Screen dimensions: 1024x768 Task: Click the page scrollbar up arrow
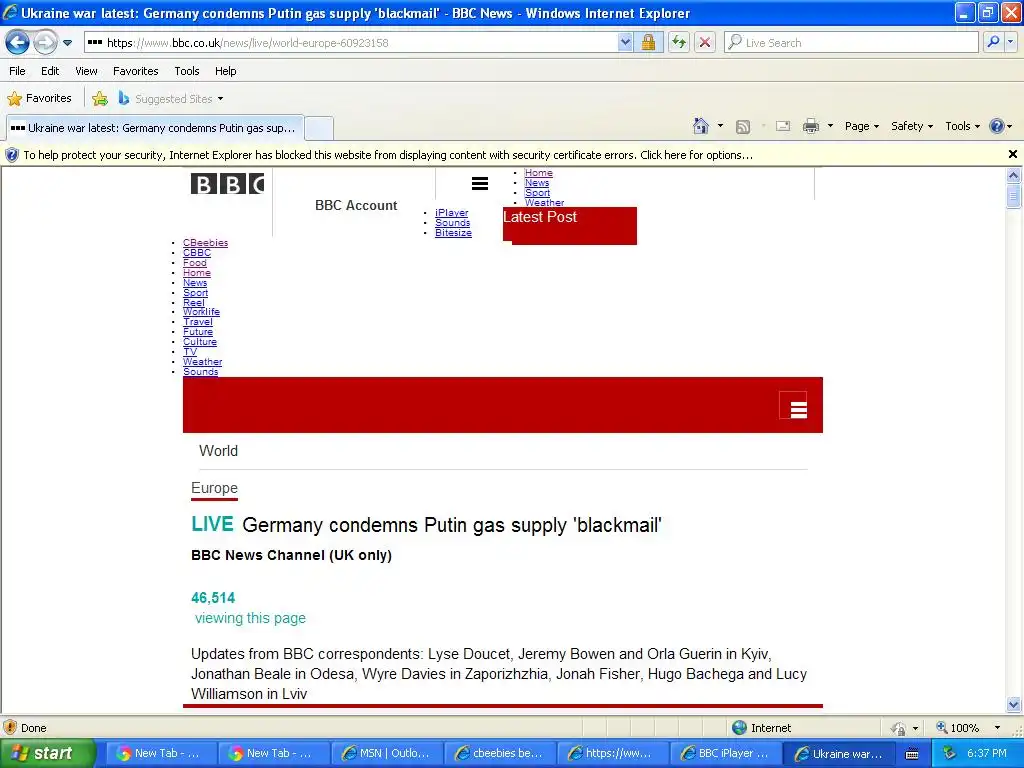click(1014, 175)
